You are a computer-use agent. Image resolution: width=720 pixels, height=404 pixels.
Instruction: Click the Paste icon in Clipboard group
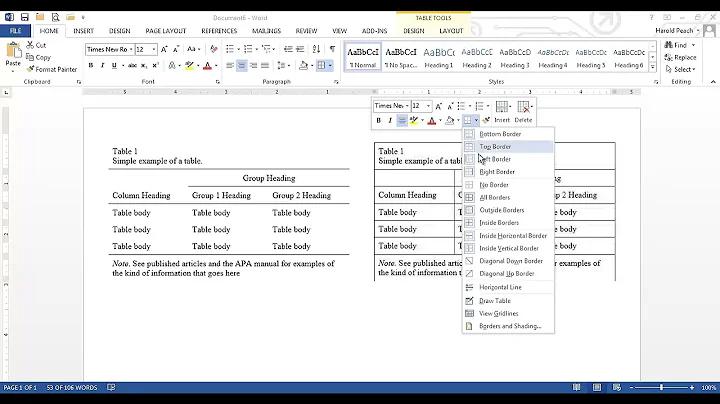(13, 50)
